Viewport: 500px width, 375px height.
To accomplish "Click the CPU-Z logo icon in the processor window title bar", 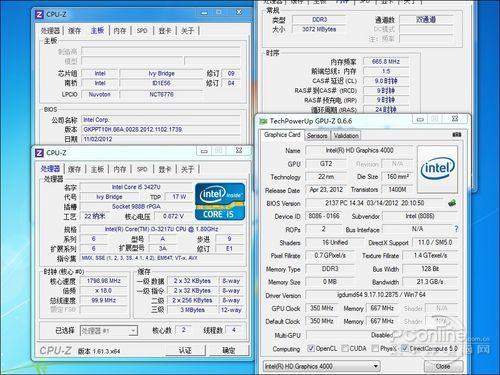I will (x=39, y=153).
